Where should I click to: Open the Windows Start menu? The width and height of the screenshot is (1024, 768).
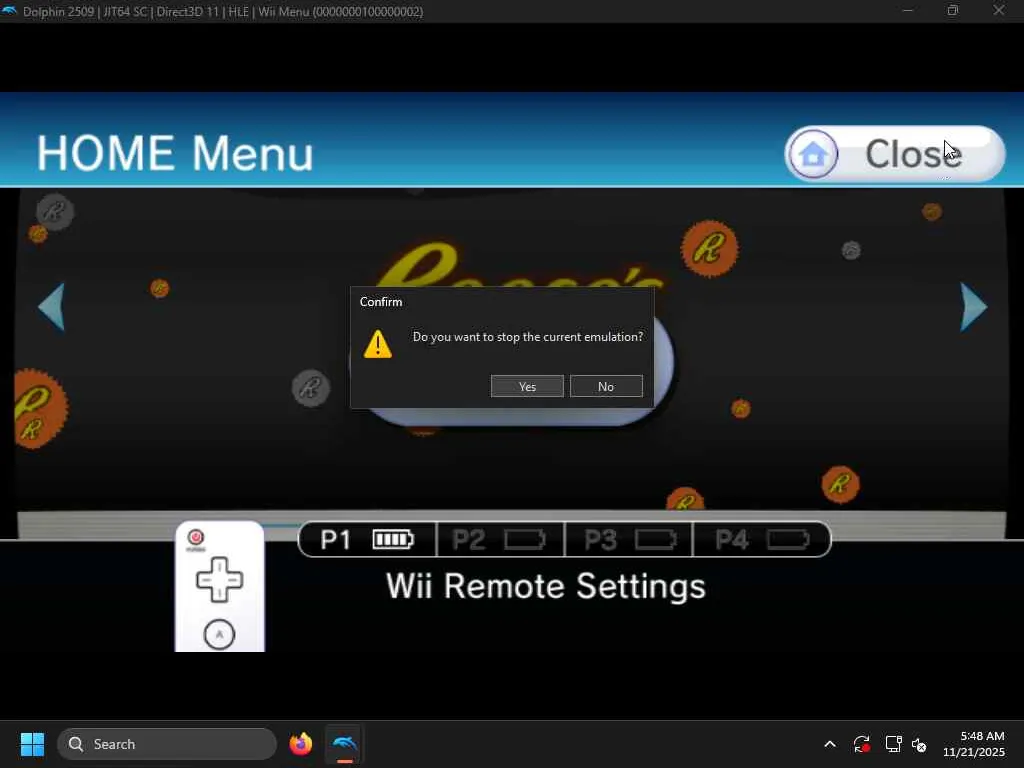[x=32, y=744]
